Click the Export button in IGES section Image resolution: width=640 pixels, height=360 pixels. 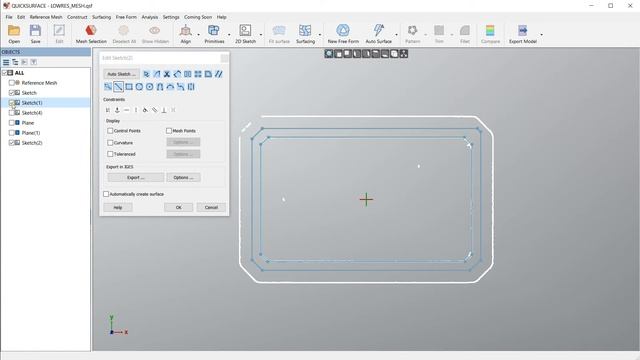[136, 178]
